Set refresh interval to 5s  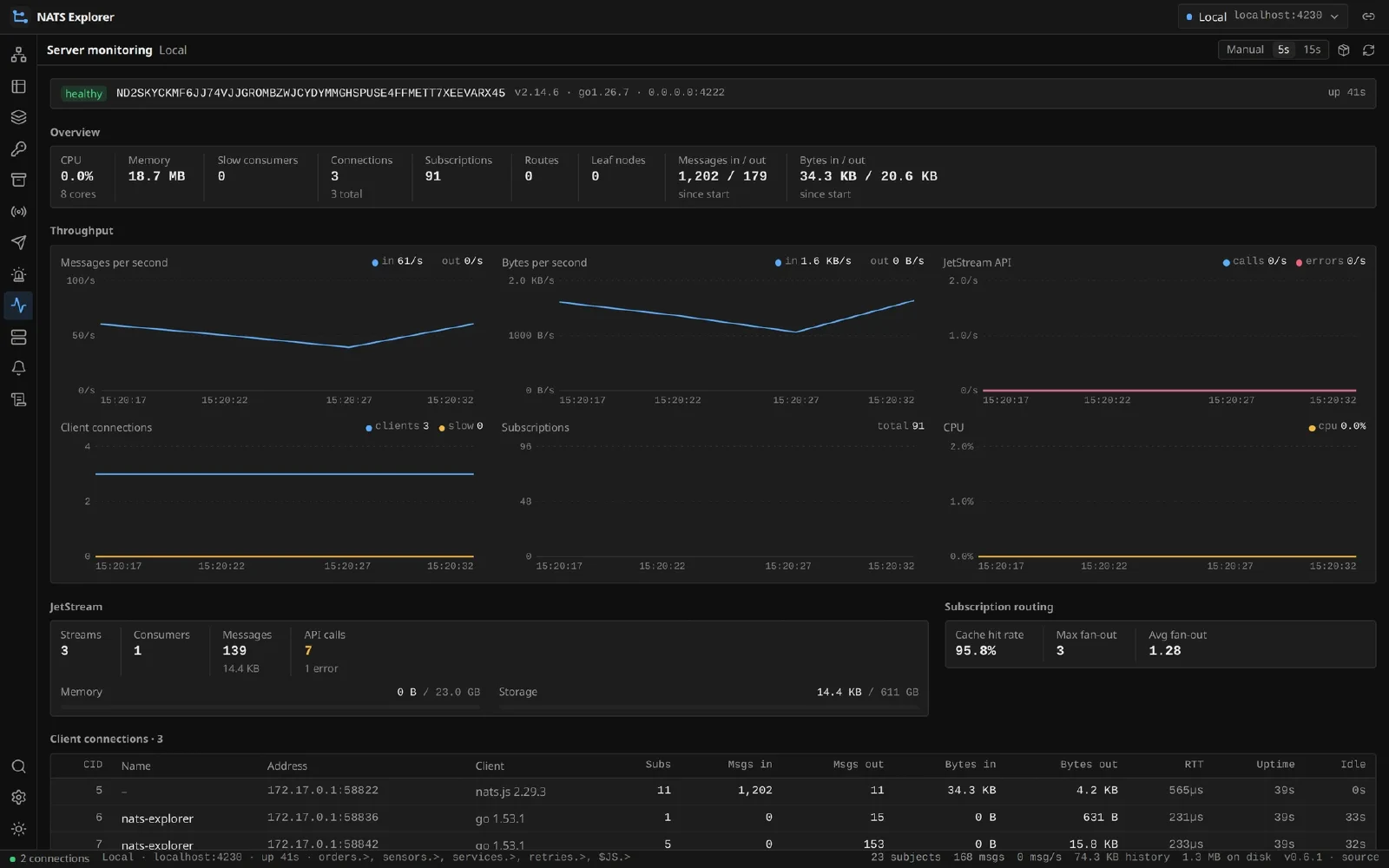pyautogui.click(x=1283, y=49)
